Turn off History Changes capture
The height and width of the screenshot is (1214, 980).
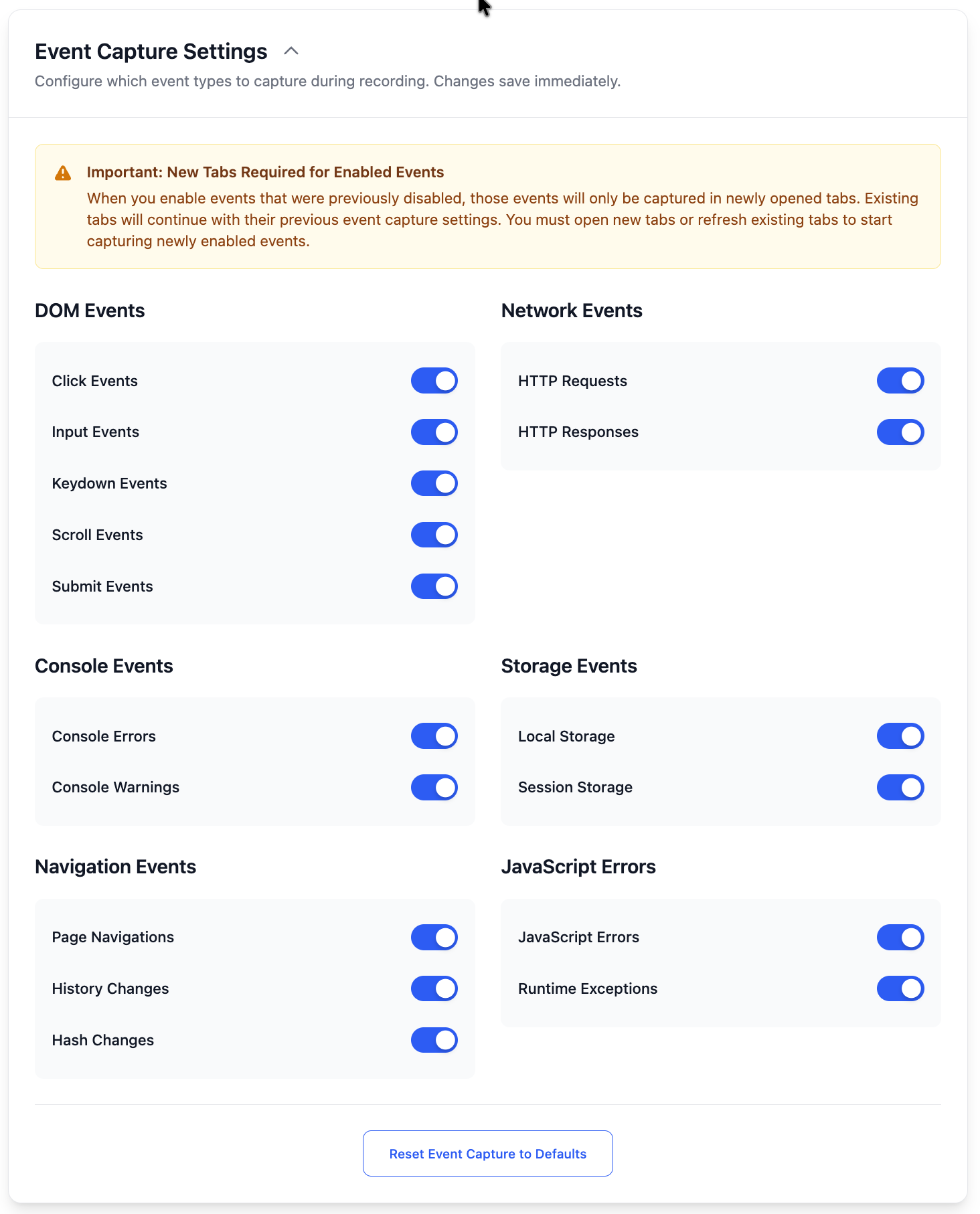pyautogui.click(x=434, y=988)
